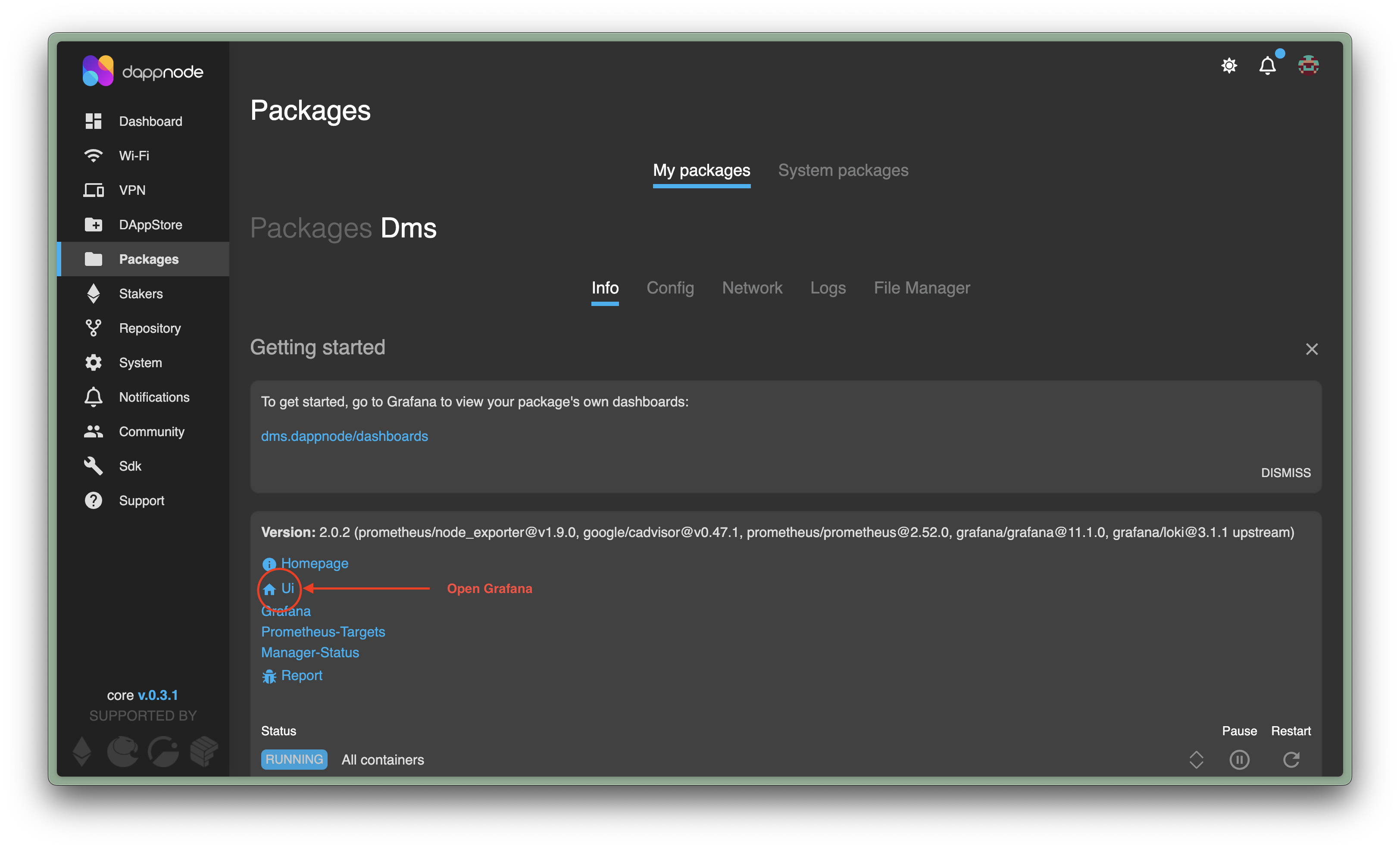Select the Info tab
The image size is (1400, 849).
605,287
